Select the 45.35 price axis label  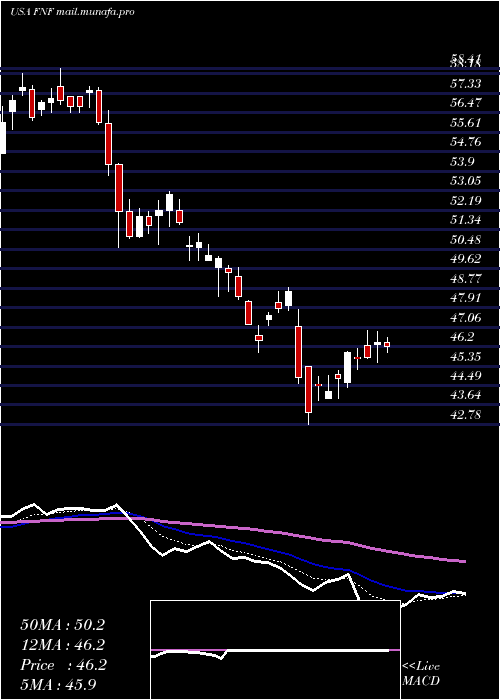tap(466, 356)
